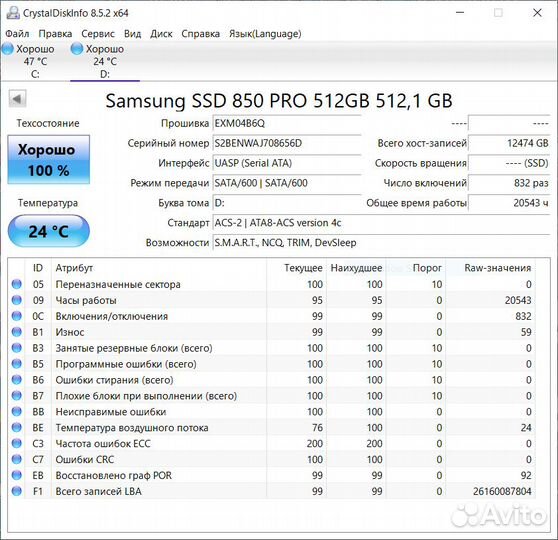The width and height of the screenshot is (558, 540).
Task: Switch to the C: disk tab at 47 °C
Action: [x=35, y=61]
